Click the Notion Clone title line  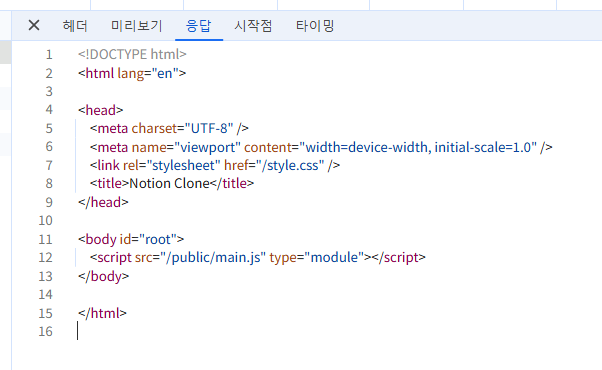click(x=172, y=183)
